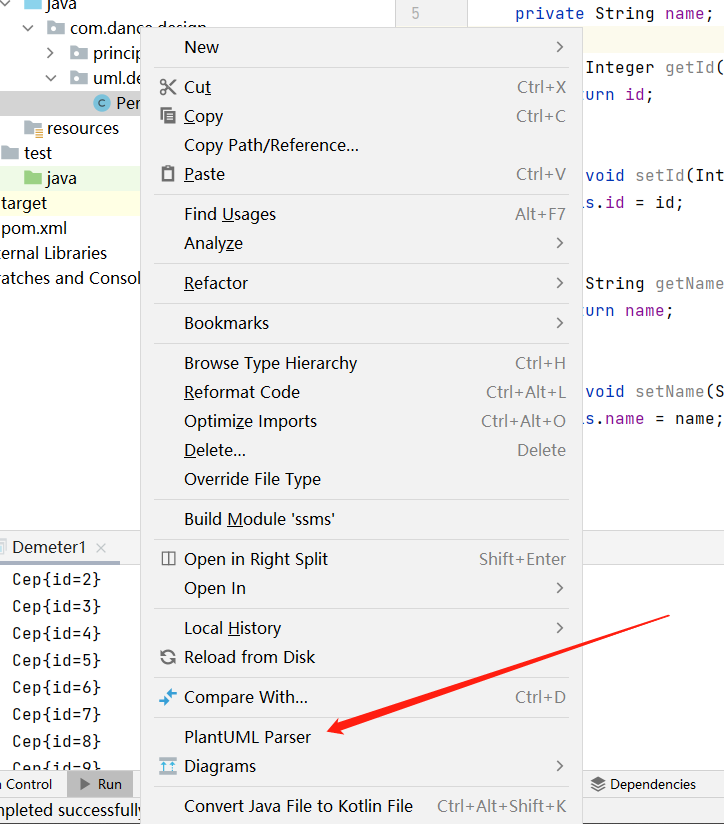
Task: Select ernal Libraries tree node
Action: click(53, 253)
